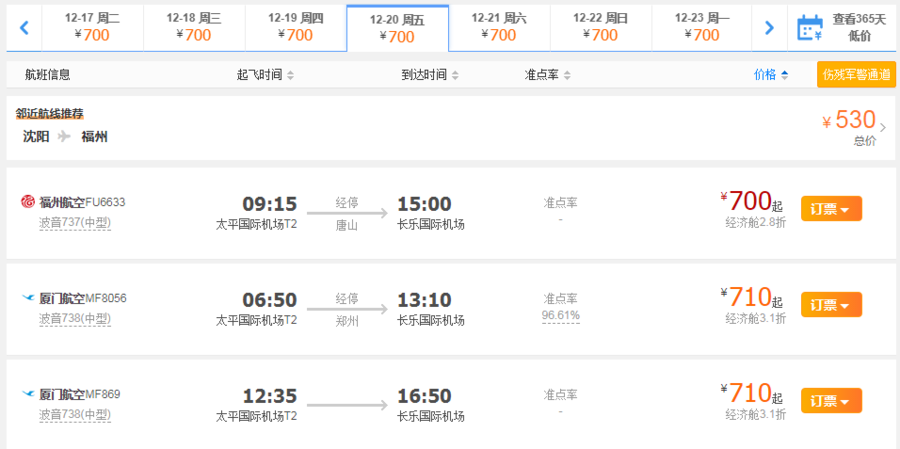Expand 订票 dropdown for flight MF8056
This screenshot has width=900, height=449.
831,305
